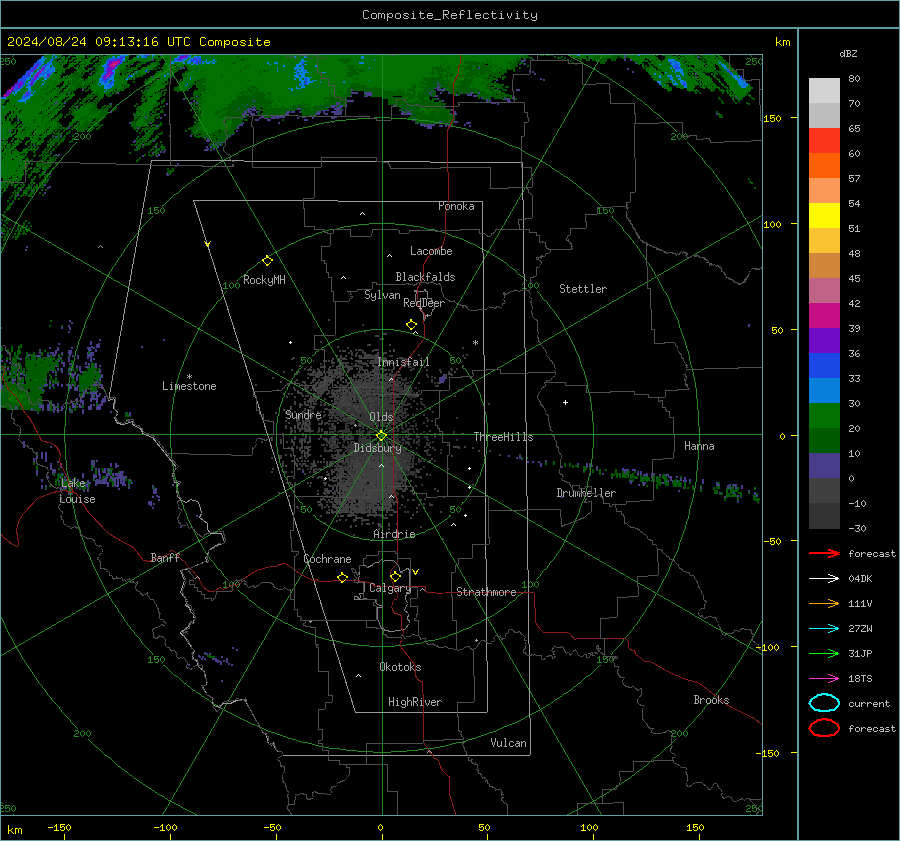Select the pink 42–45 dBZ swatch

click(824, 290)
